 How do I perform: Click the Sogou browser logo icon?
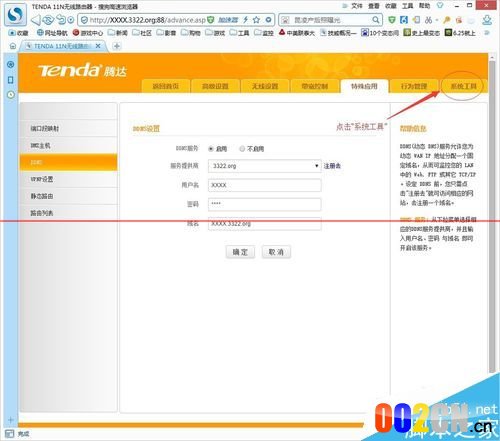[x=15, y=14]
